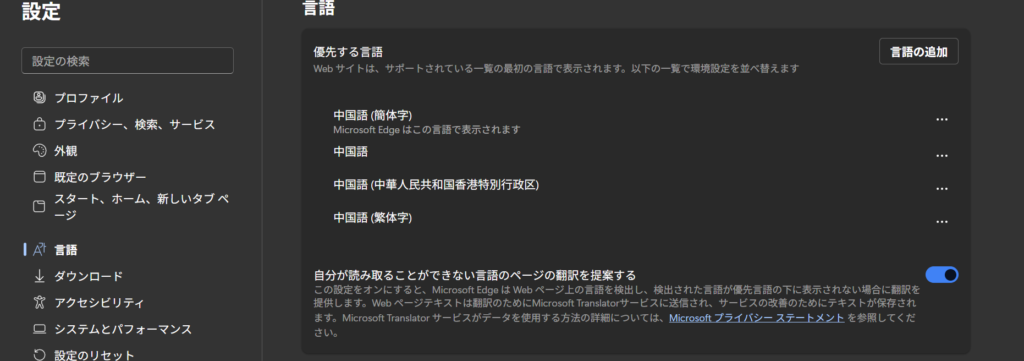
Task: Open more options for 中国語 (簡体字)
Action: coord(942,119)
